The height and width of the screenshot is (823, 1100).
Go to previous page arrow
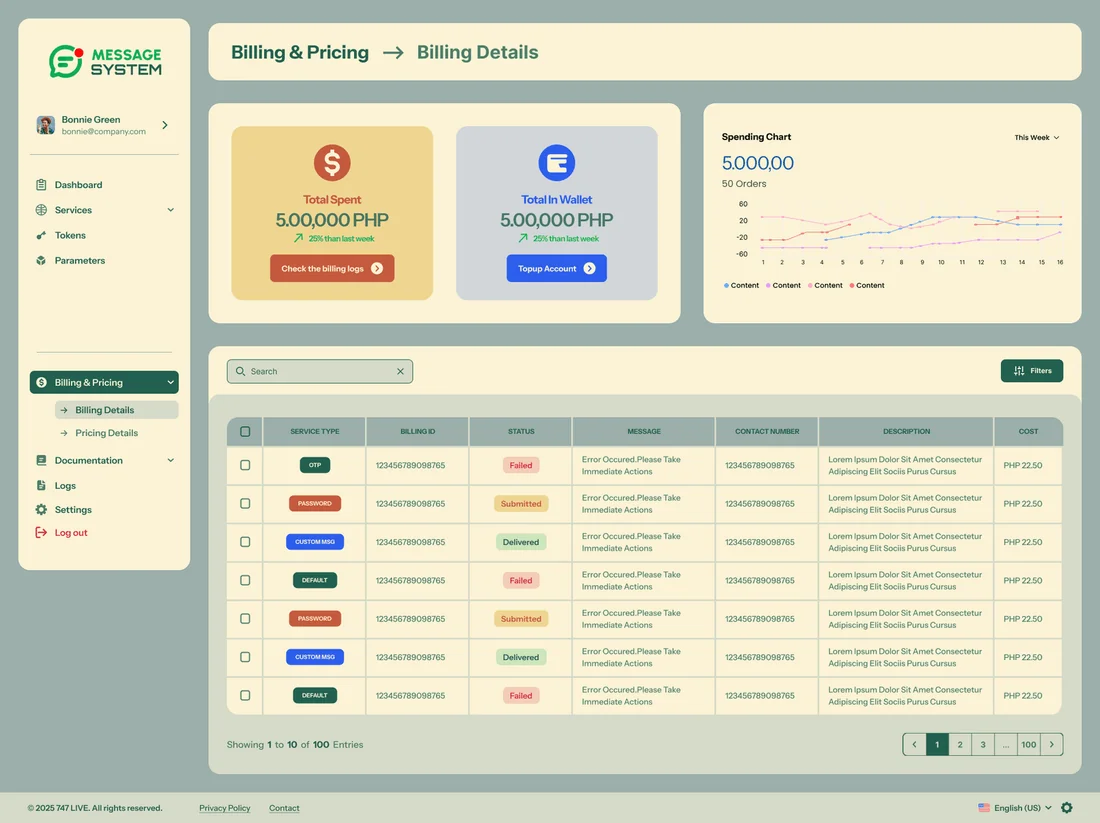[914, 744]
